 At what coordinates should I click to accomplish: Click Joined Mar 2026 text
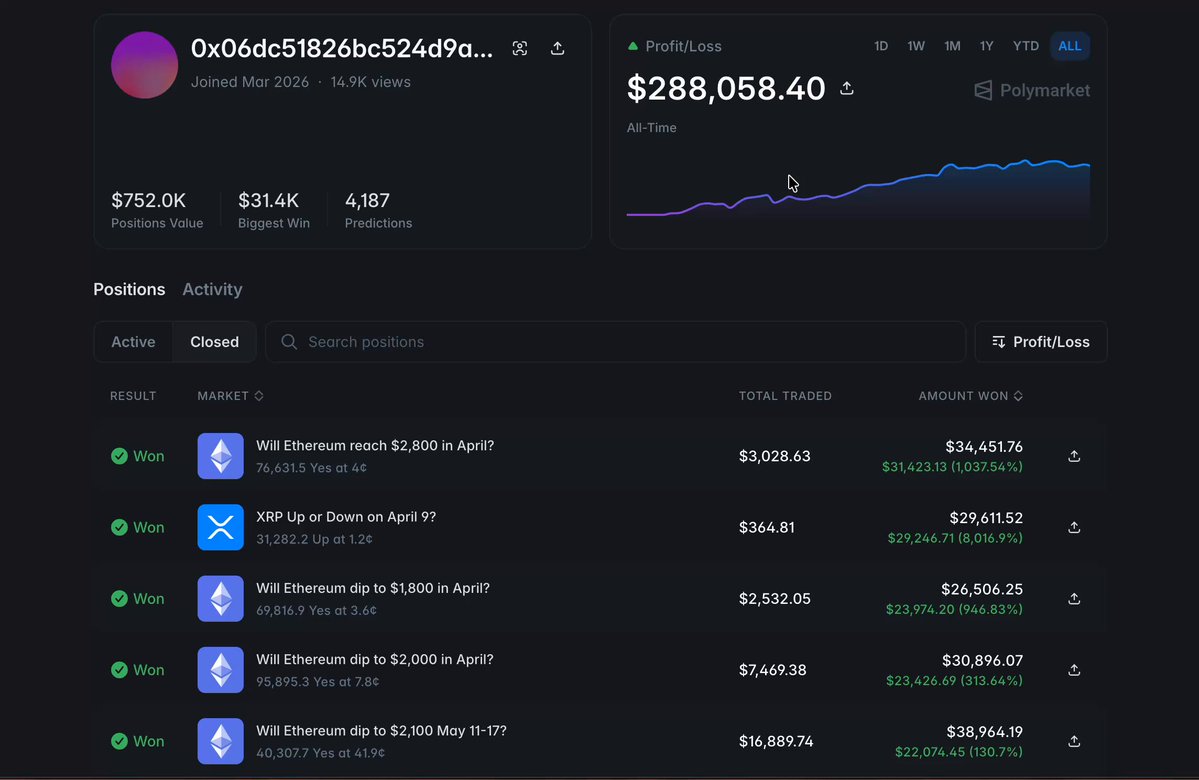[x=250, y=82]
